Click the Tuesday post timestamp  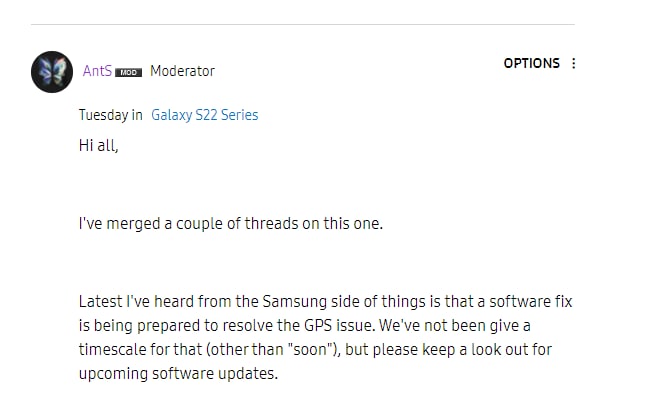(x=103, y=115)
